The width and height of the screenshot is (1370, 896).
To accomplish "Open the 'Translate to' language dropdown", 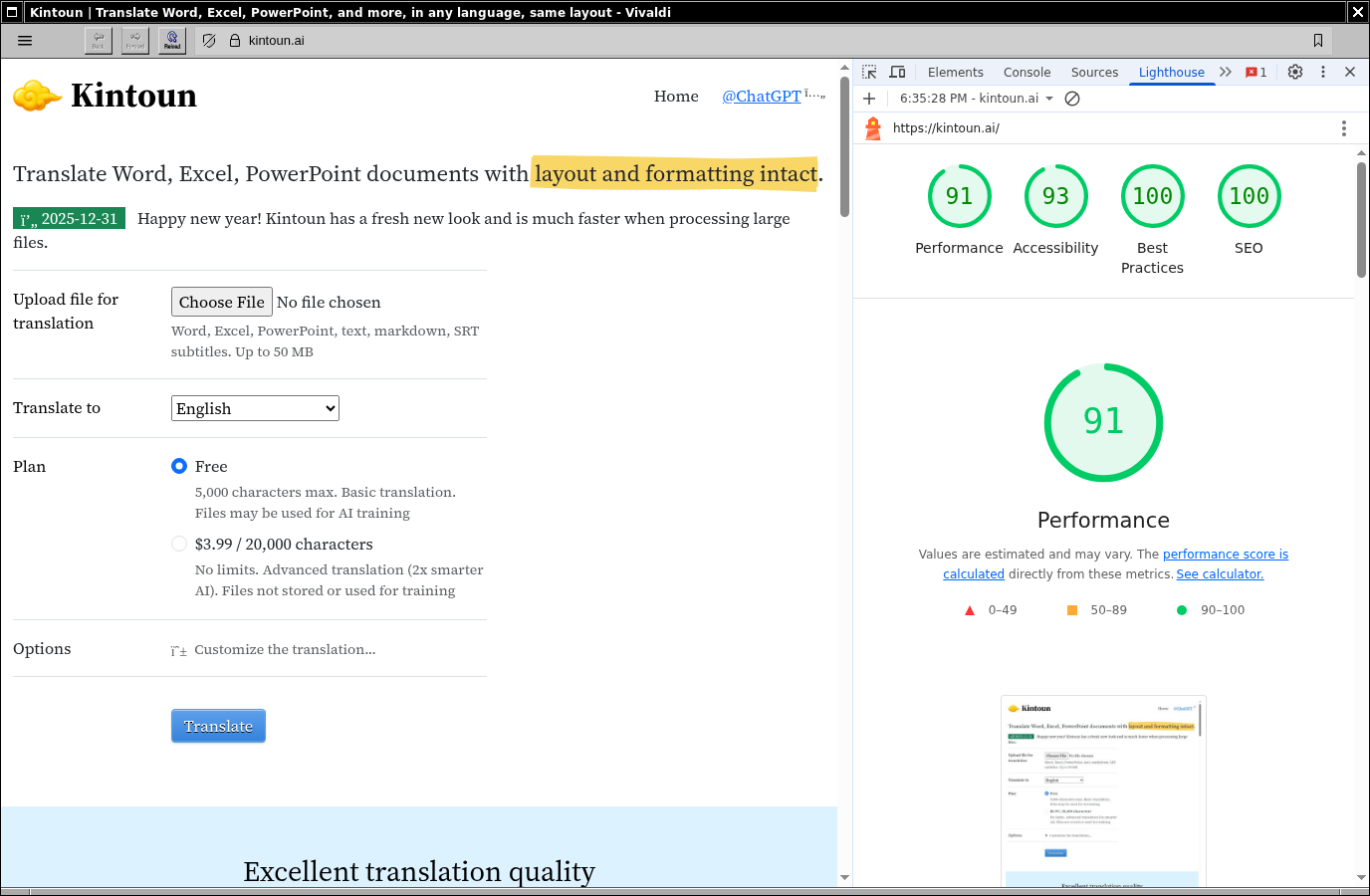I will pyautogui.click(x=255, y=408).
